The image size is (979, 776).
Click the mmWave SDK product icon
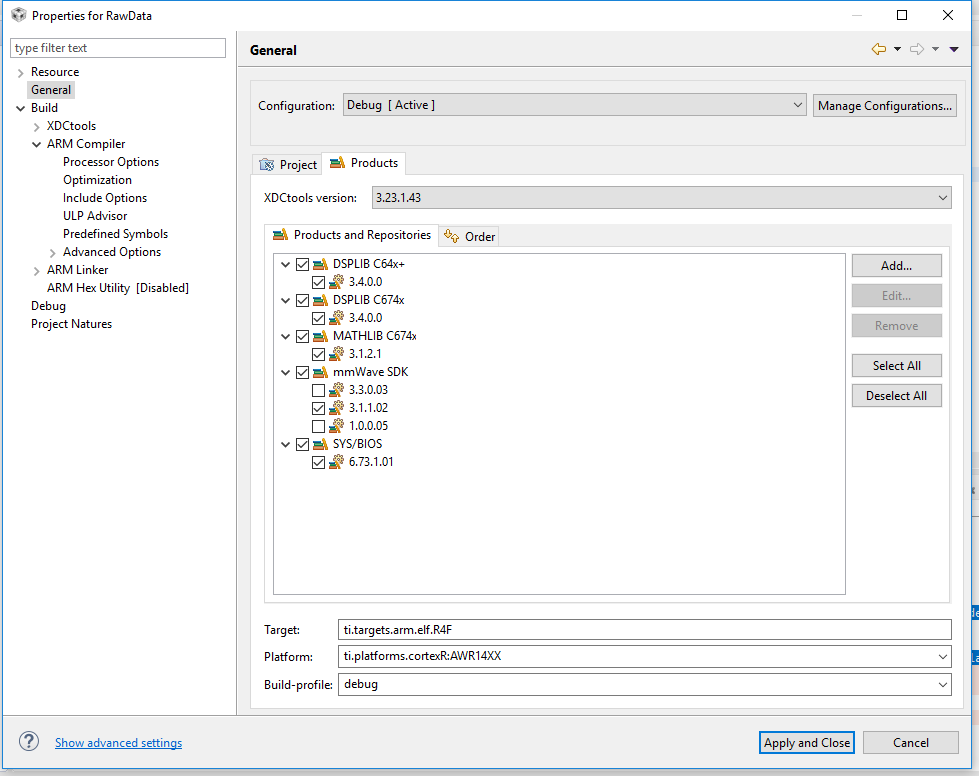coord(320,373)
